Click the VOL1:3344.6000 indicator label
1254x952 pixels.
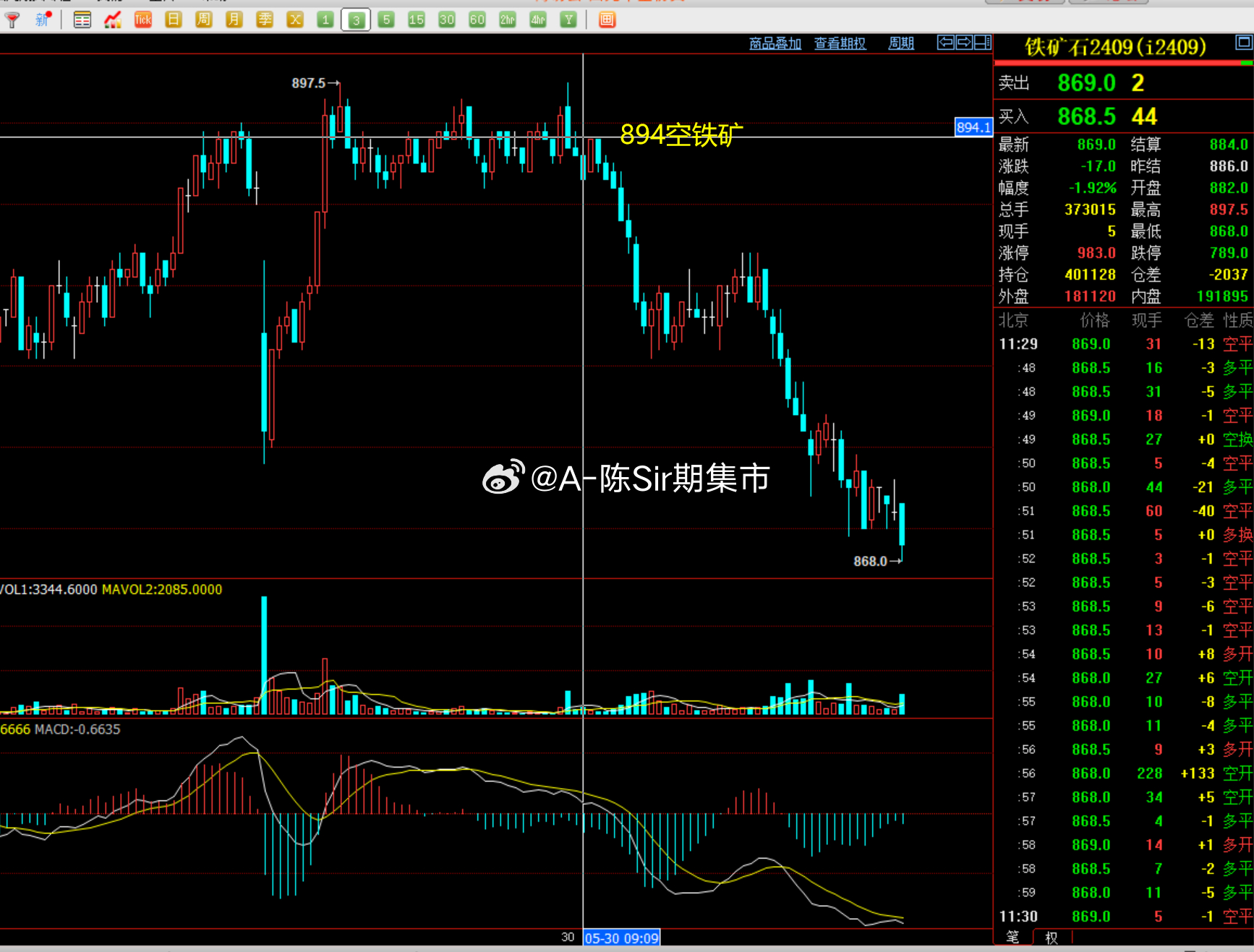pyautogui.click(x=48, y=590)
